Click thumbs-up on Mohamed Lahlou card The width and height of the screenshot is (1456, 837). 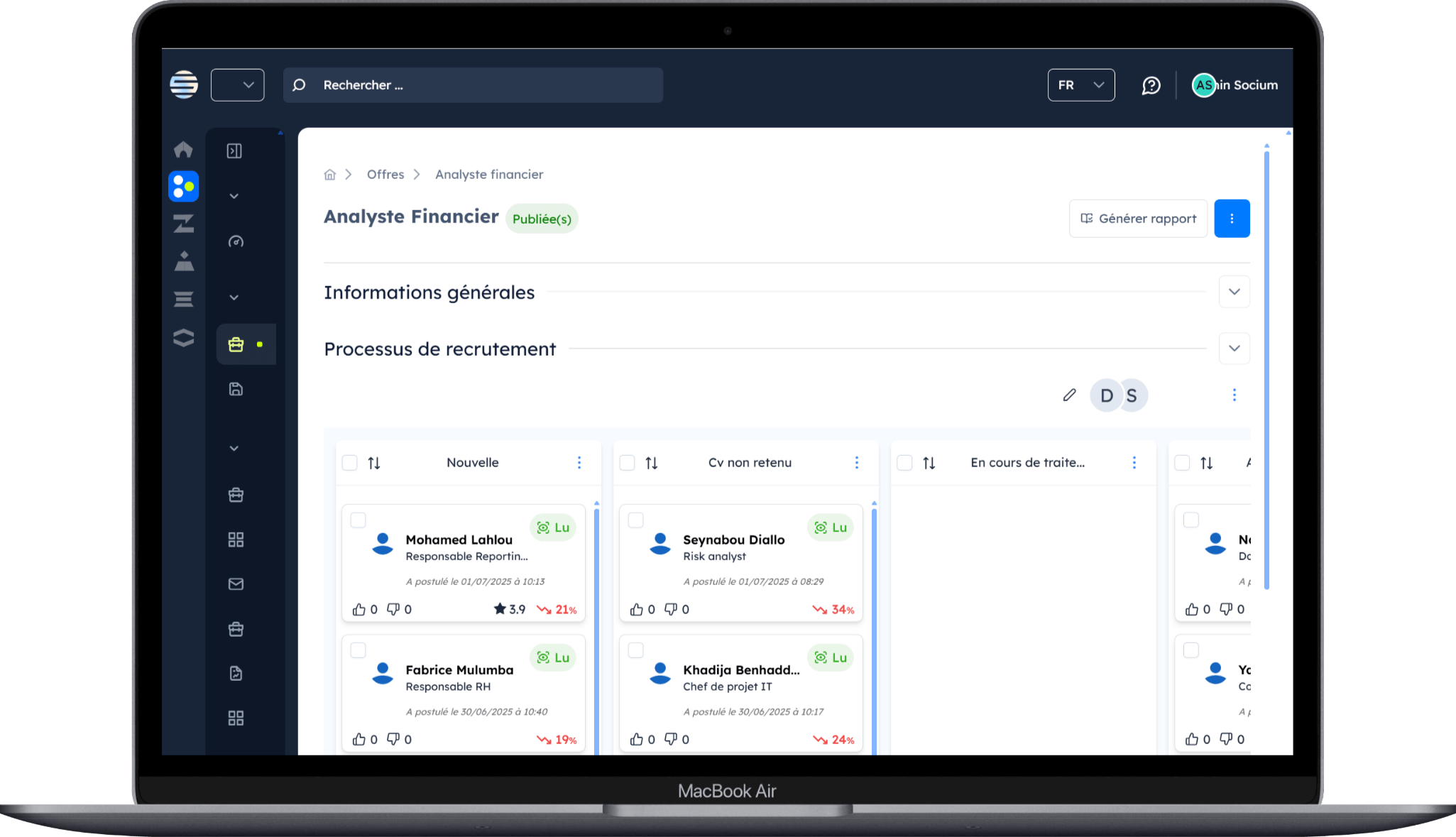point(359,609)
